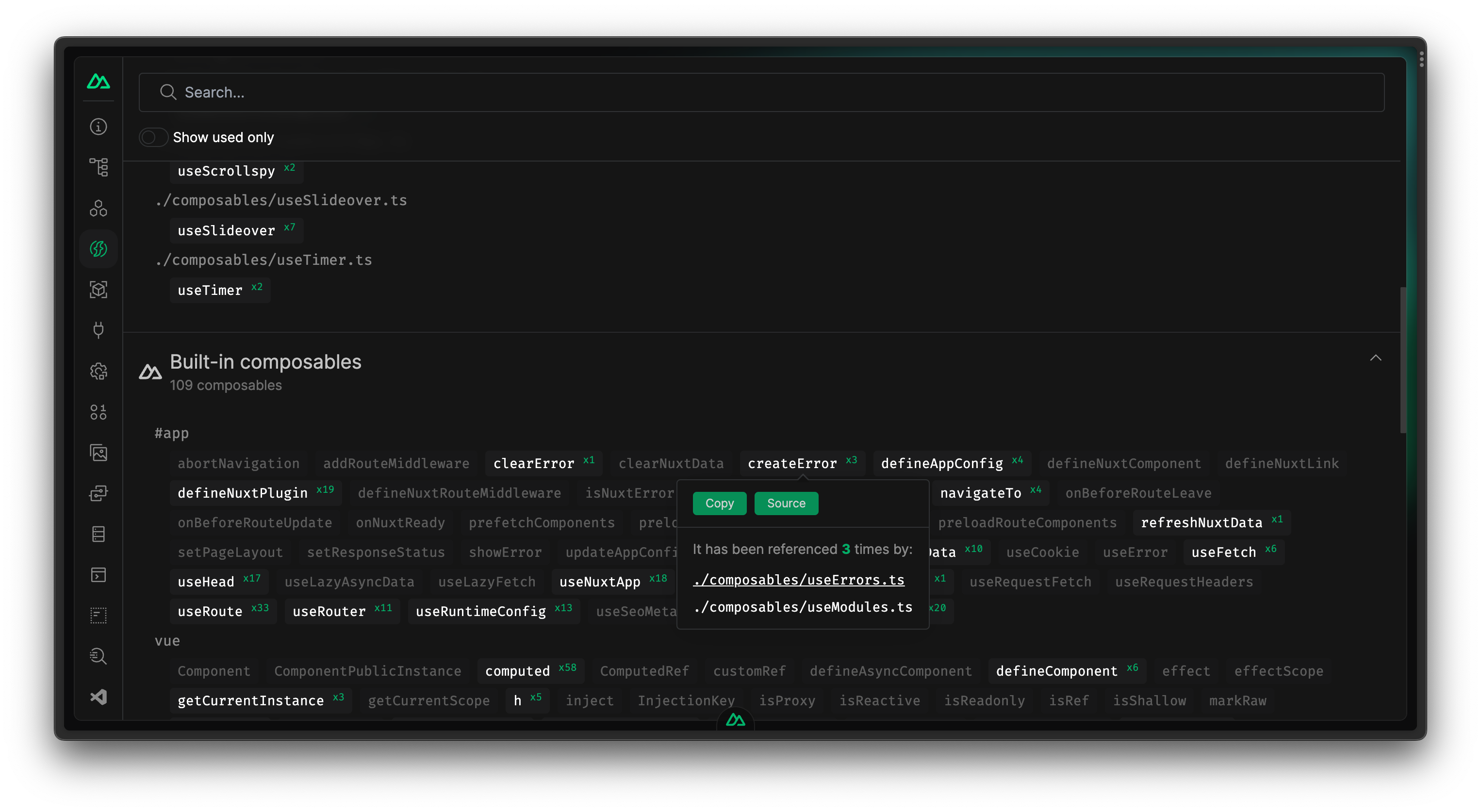The height and width of the screenshot is (812, 1481).
Task: Collapse the Built-in composables section chevron
Action: click(1376, 357)
